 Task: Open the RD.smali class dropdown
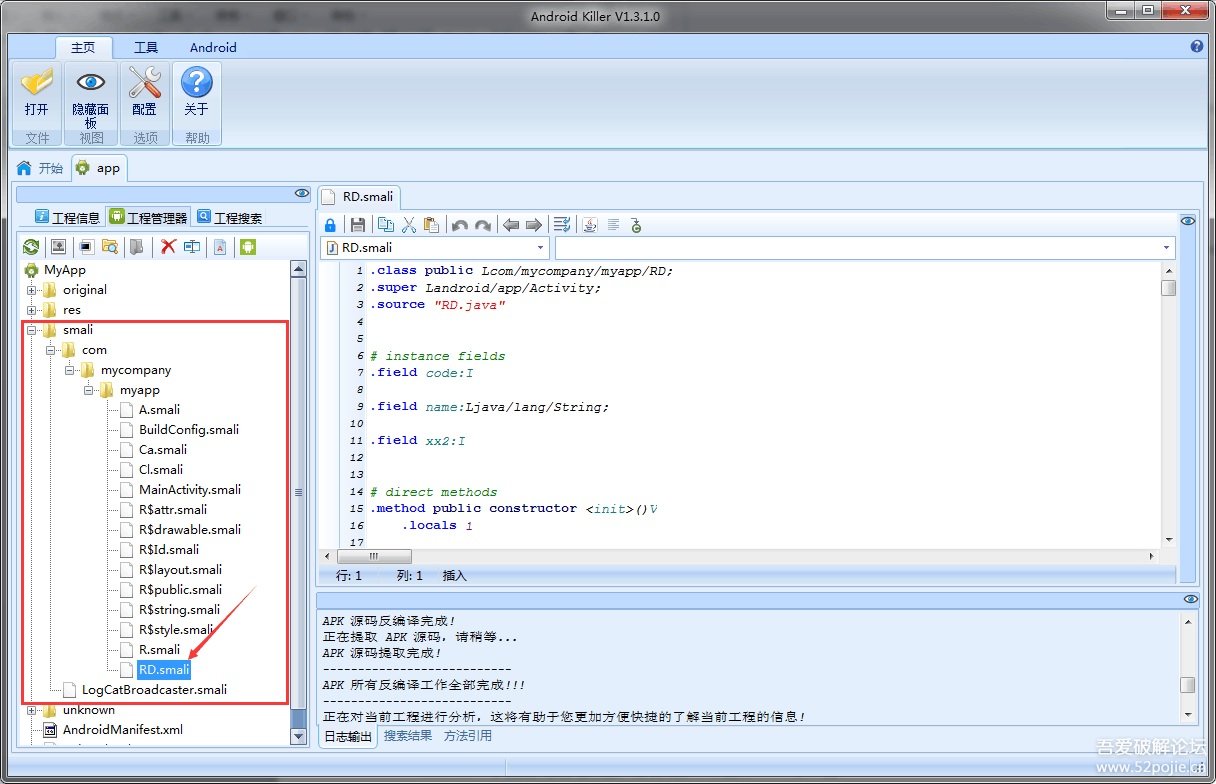[x=541, y=248]
